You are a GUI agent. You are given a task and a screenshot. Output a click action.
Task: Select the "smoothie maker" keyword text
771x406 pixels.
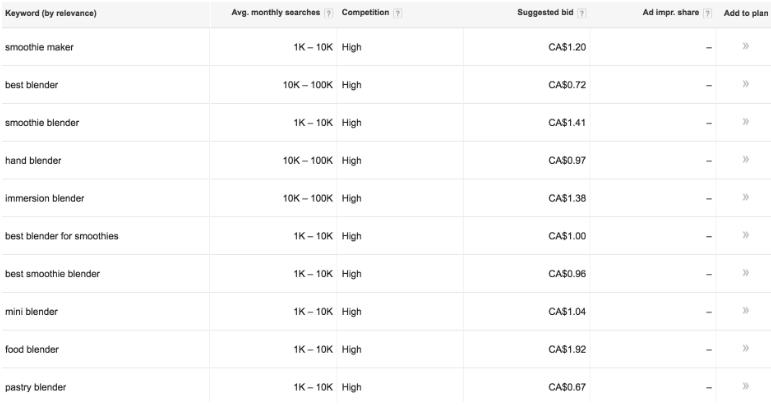click(x=39, y=47)
